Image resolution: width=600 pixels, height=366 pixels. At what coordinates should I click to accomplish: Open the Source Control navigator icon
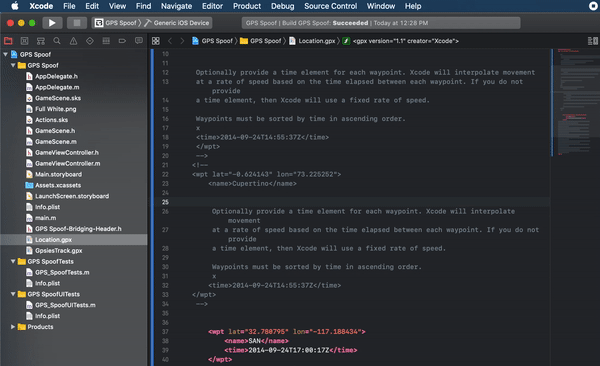coord(24,41)
